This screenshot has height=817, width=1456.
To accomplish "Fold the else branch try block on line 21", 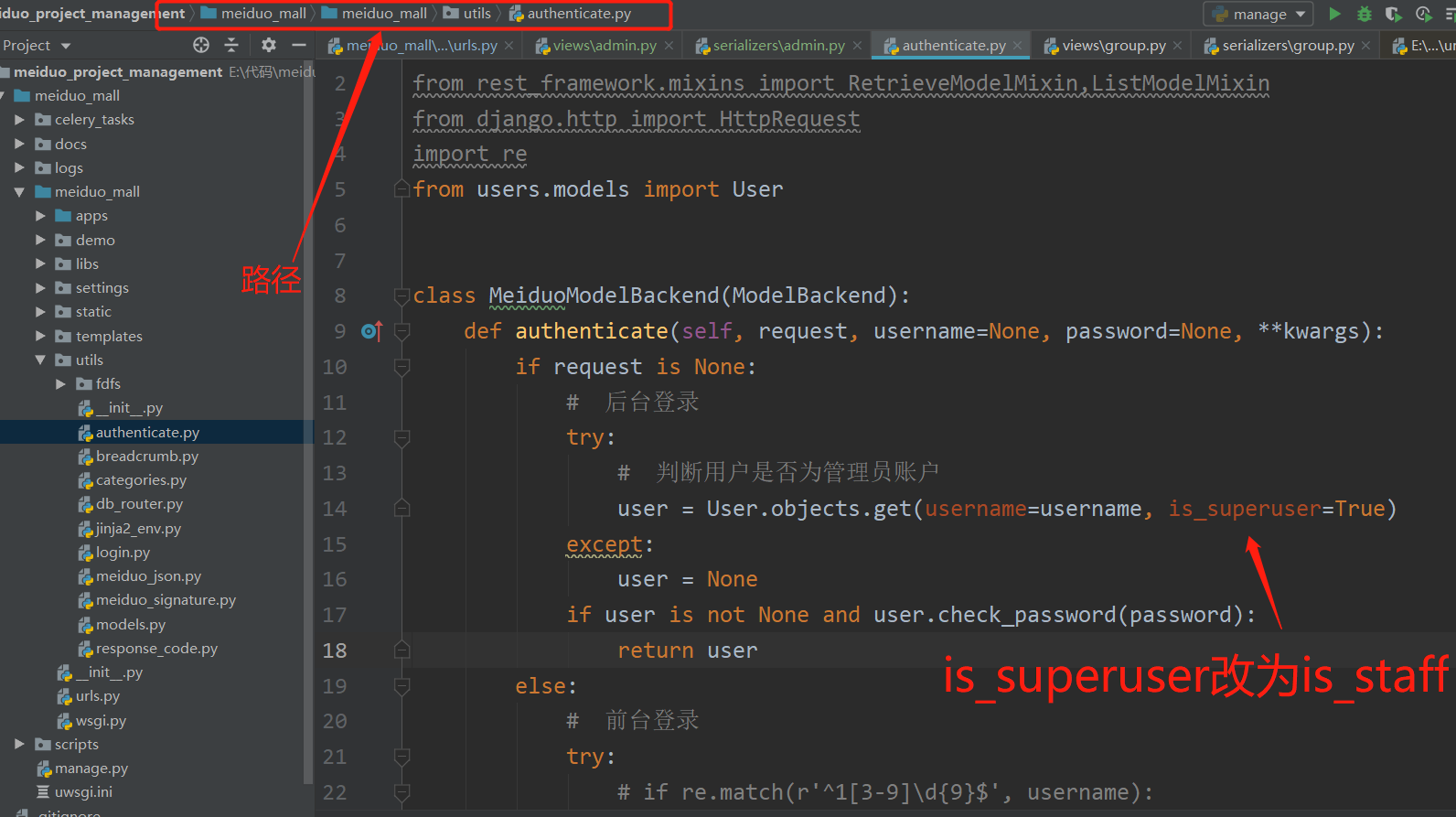I will [401, 757].
